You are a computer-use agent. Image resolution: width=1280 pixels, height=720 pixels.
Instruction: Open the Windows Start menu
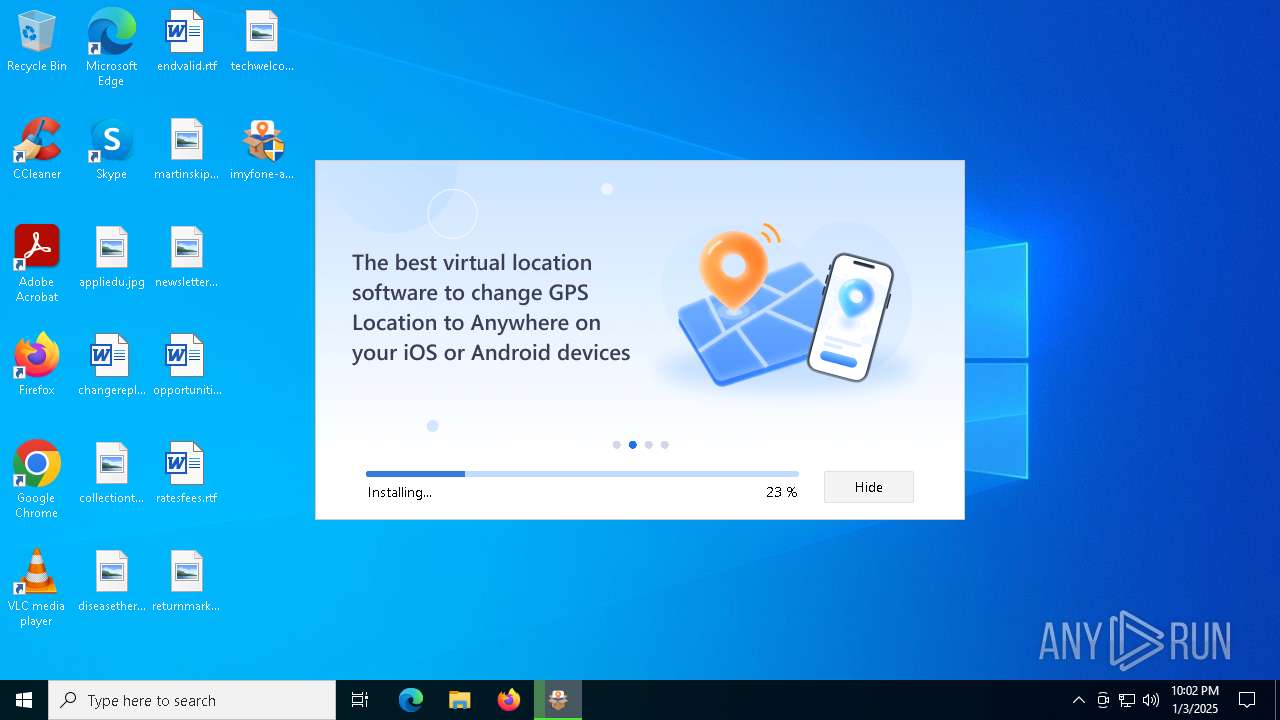[x=24, y=700]
